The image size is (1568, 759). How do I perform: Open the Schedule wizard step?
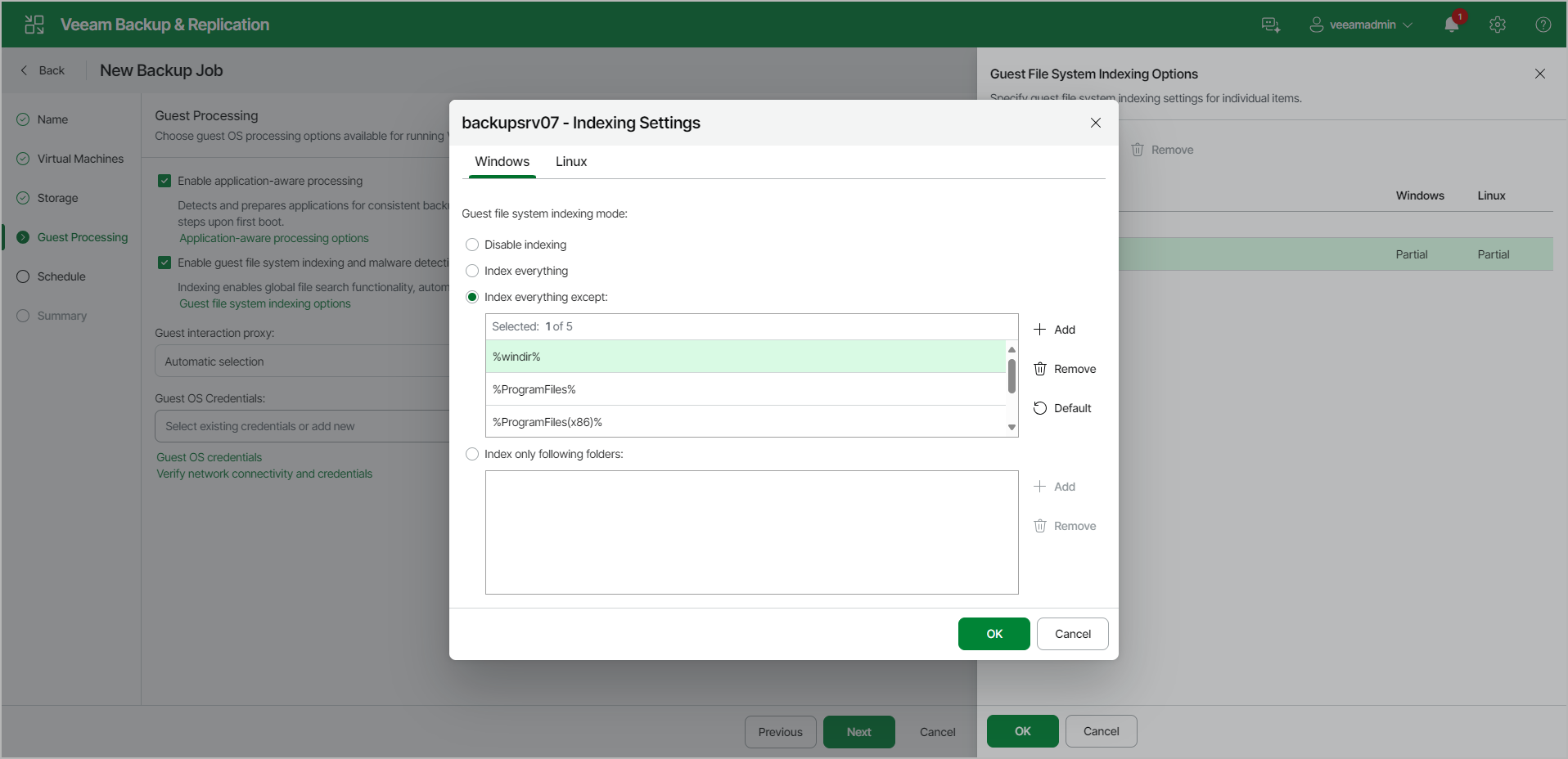61,276
